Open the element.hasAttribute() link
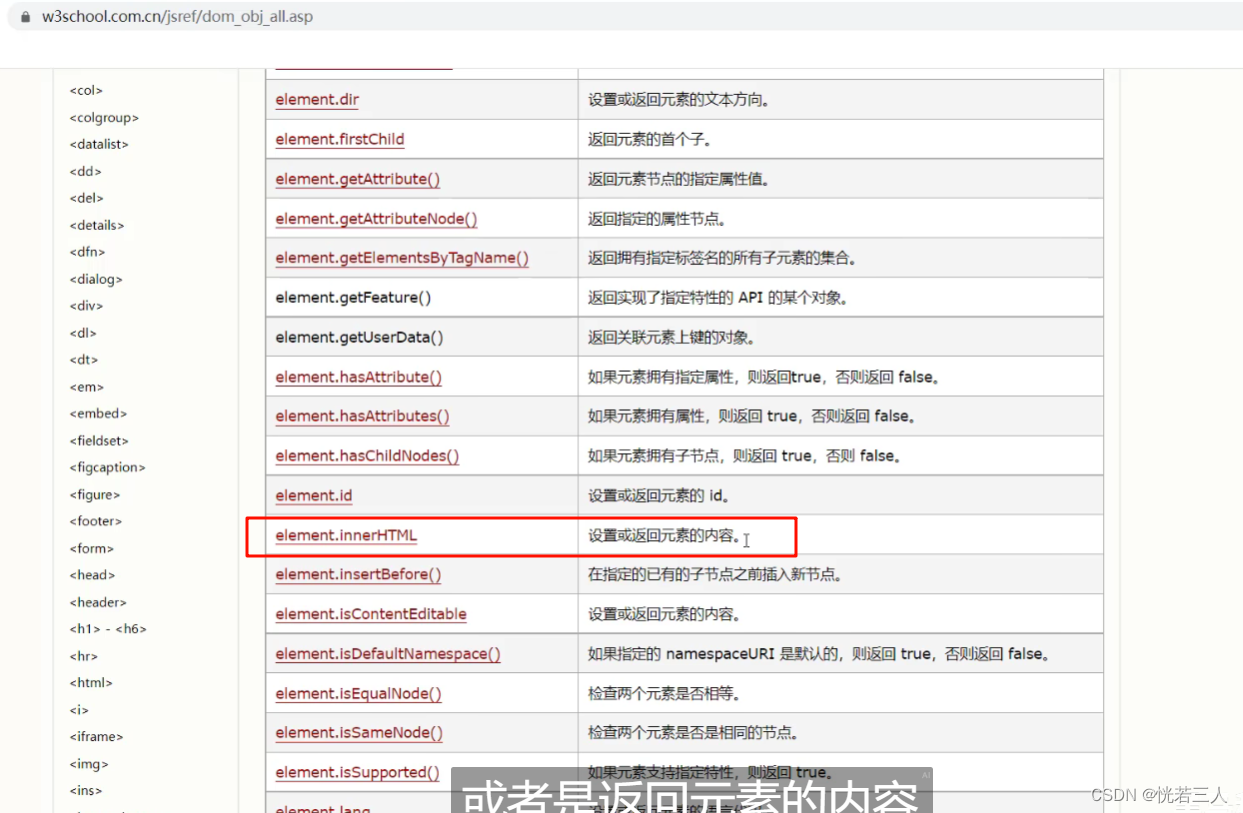The image size is (1243, 813). [x=358, y=377]
